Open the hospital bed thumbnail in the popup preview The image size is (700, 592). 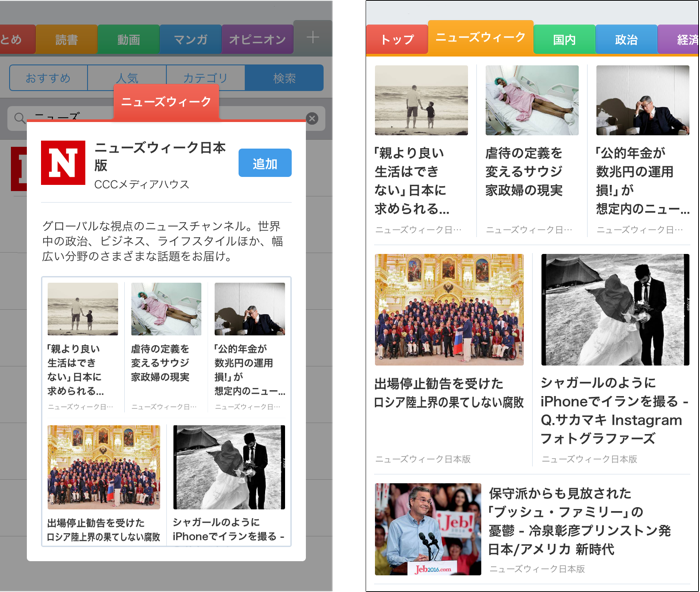[166, 309]
